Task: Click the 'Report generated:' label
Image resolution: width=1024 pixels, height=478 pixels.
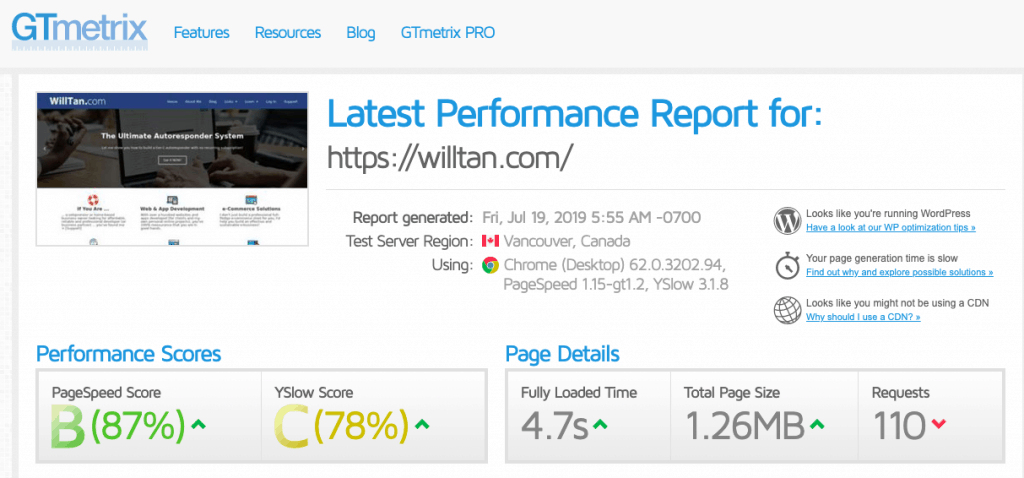Action: coord(413,217)
